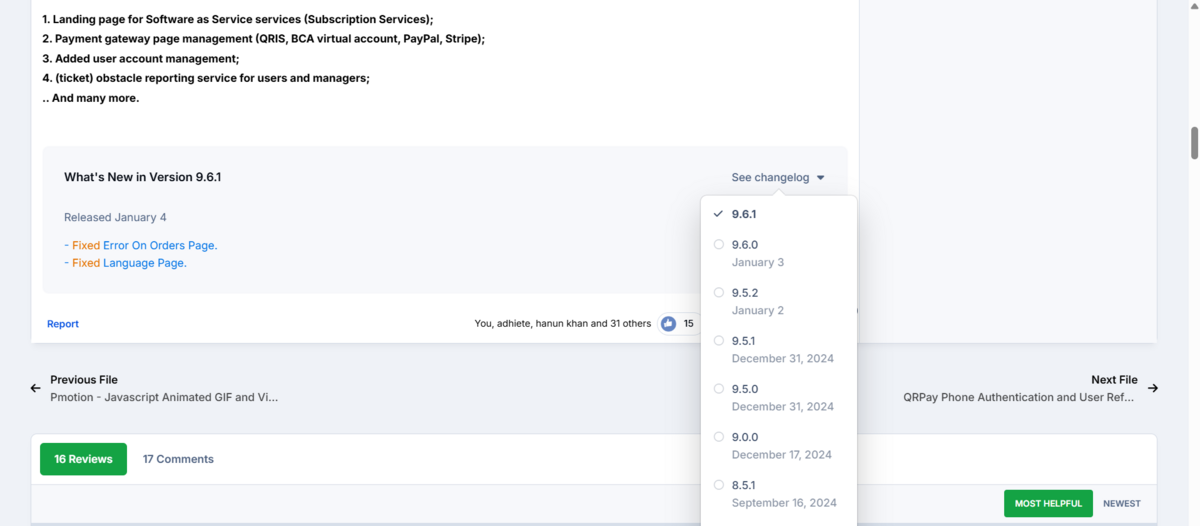
Task: Select version 9.5.0 radio button
Action: (719, 388)
